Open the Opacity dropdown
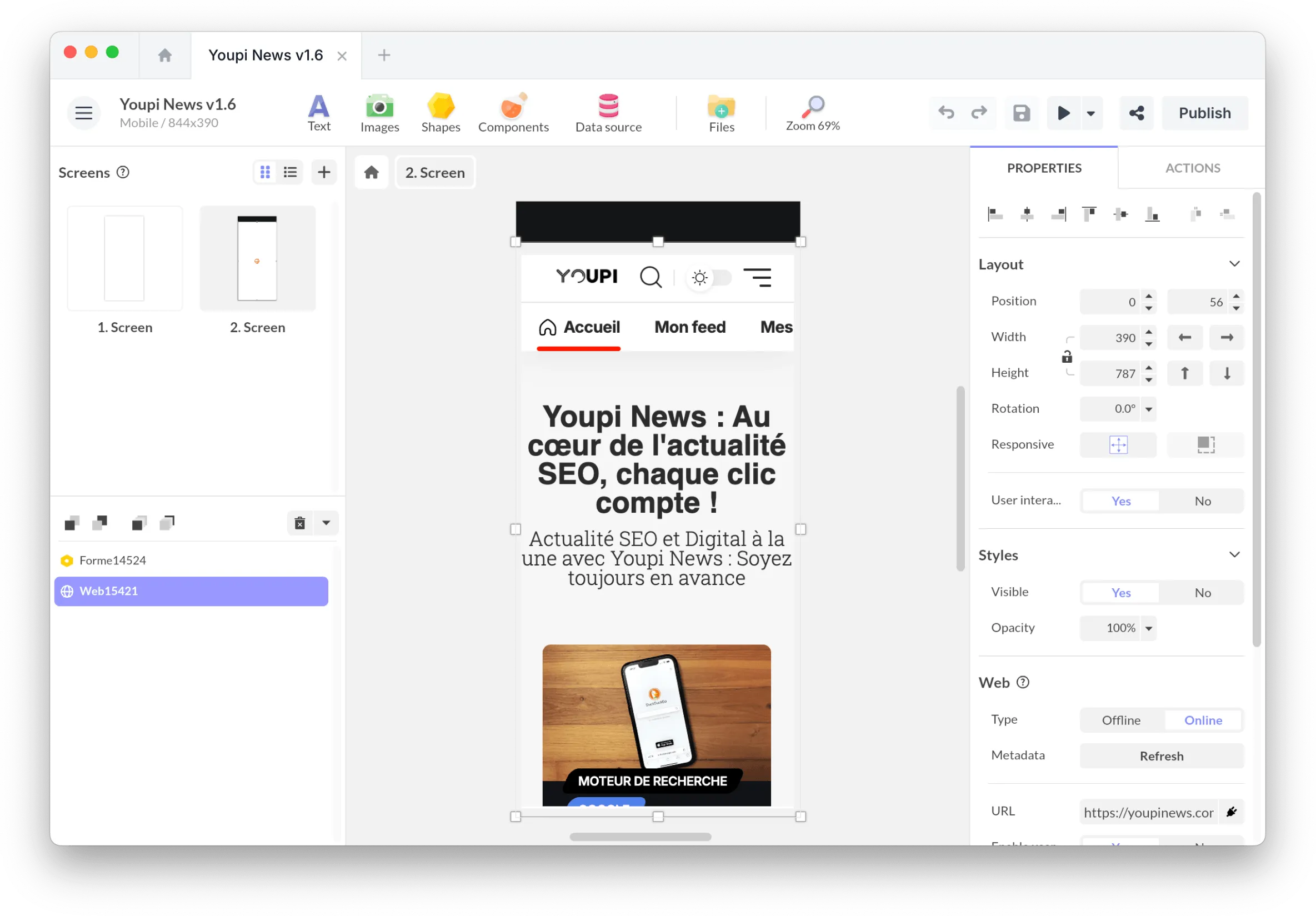 pos(1148,628)
